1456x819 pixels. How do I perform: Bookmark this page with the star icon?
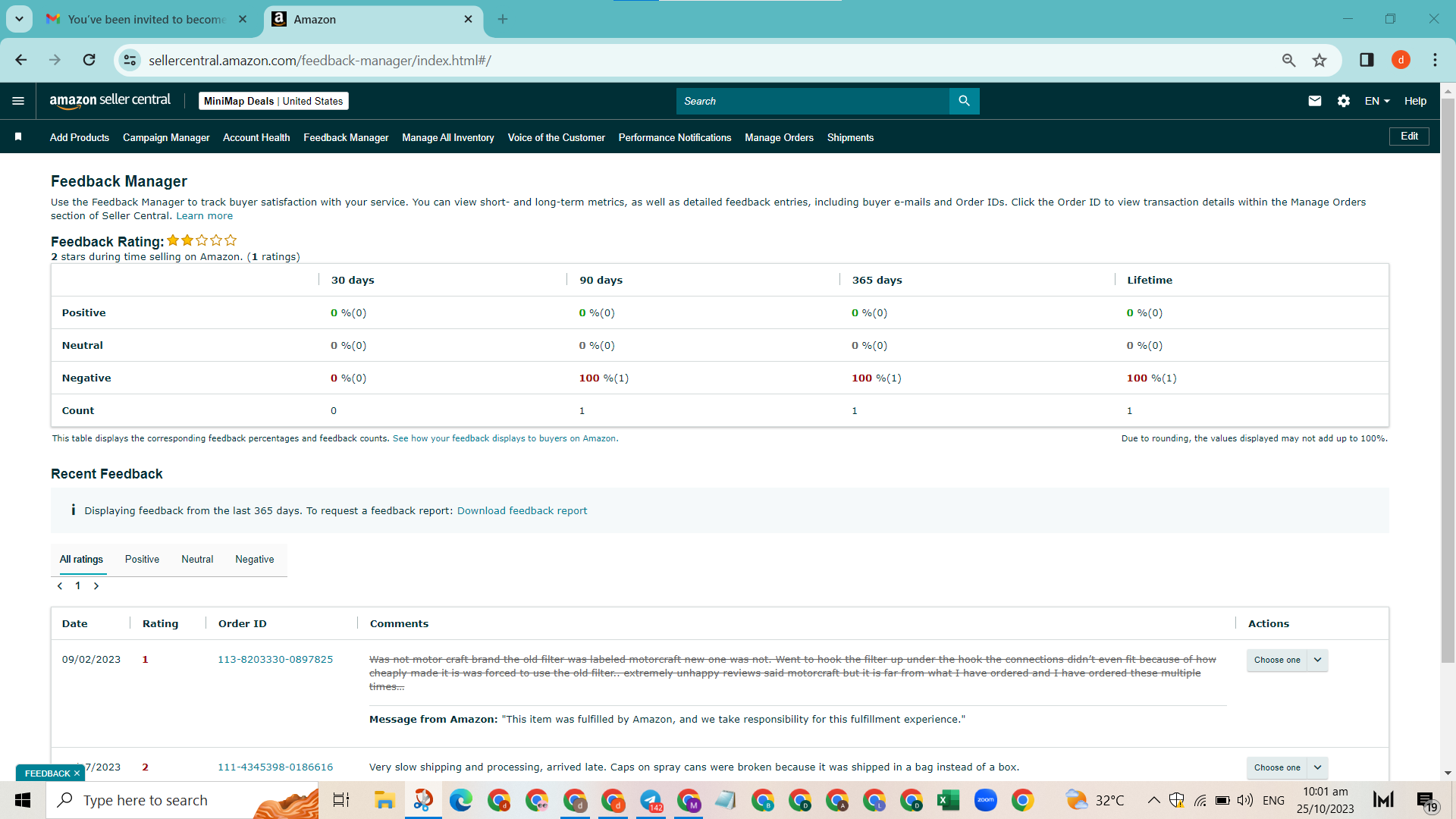1319,60
